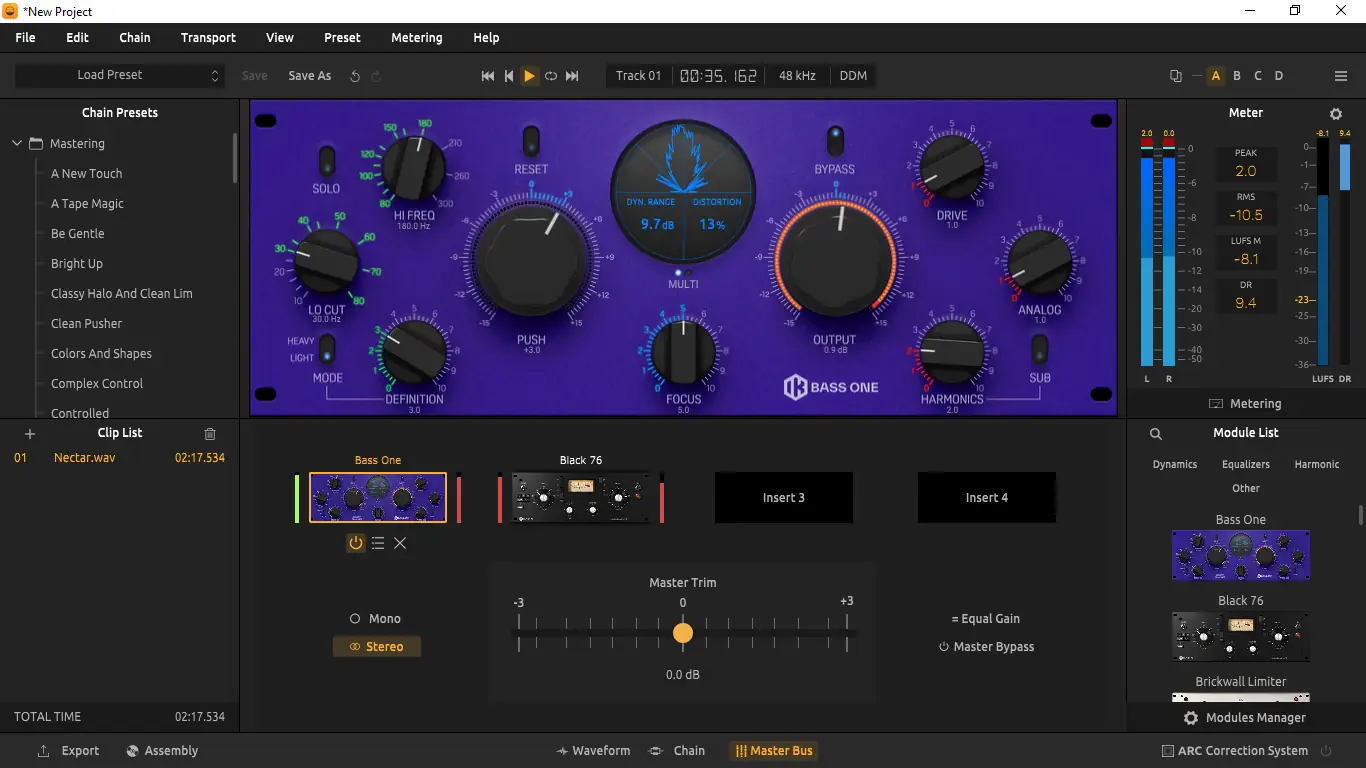Open the 48 kHz sample rate selector
Image resolution: width=1366 pixels, height=768 pixels.
coord(797,76)
